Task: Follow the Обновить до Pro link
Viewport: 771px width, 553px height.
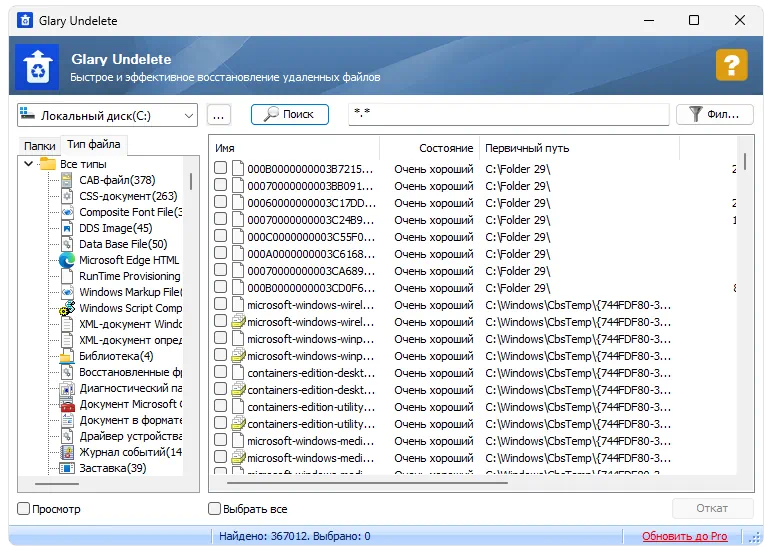Action: 684,536
